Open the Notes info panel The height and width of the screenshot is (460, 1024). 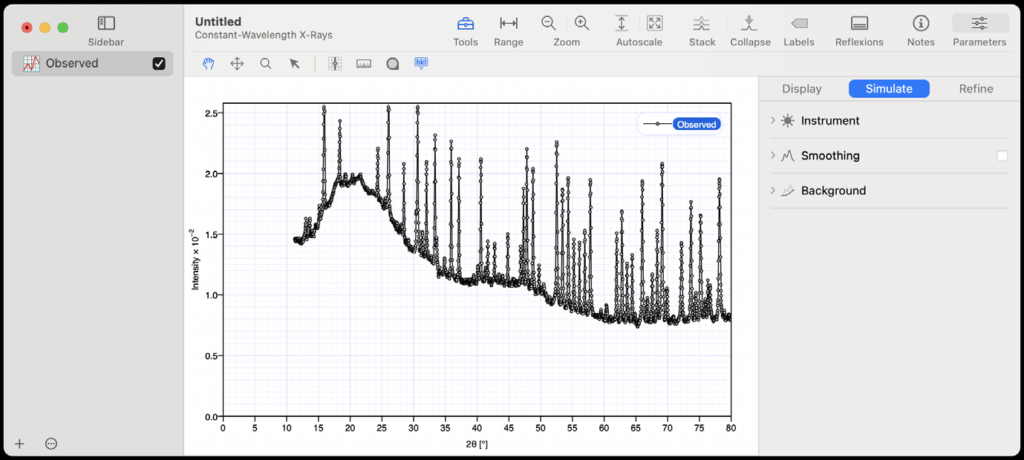tap(920, 23)
